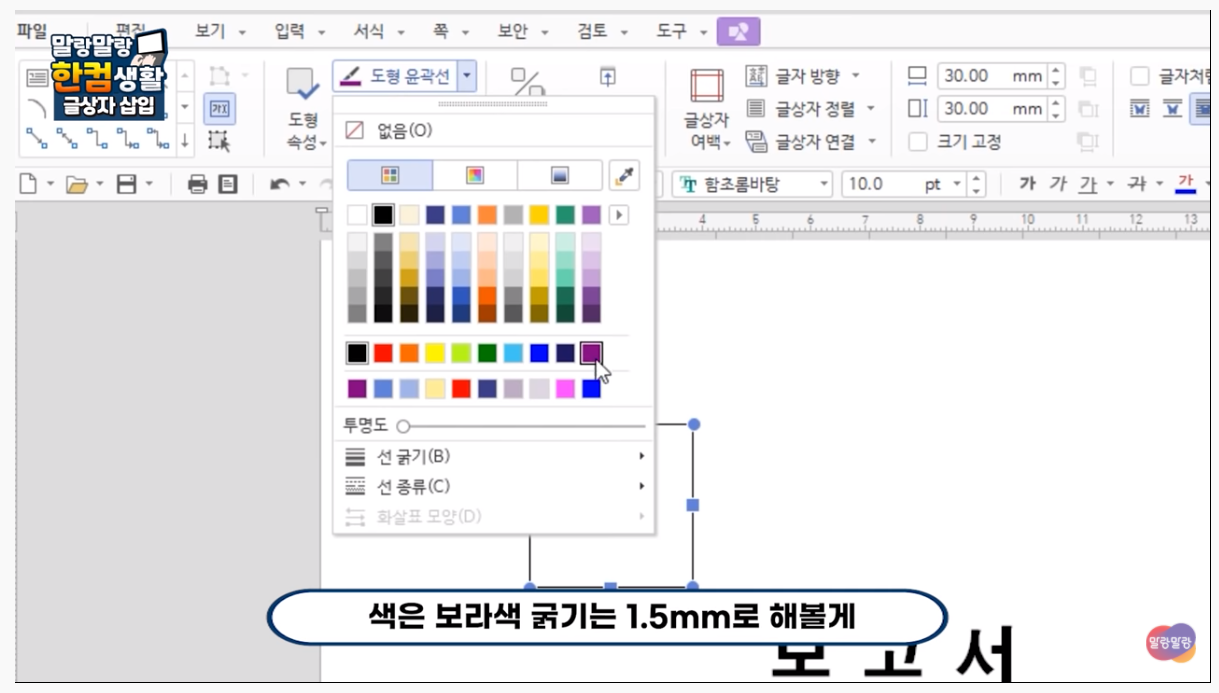Open the 글자 방향 dropdown

[x=856, y=76]
